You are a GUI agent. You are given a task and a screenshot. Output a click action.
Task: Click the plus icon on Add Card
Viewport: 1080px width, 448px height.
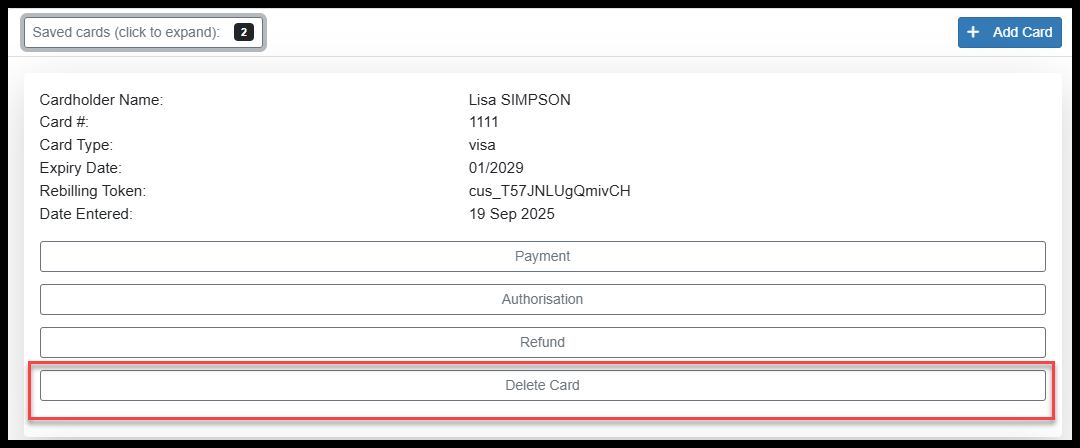click(974, 32)
